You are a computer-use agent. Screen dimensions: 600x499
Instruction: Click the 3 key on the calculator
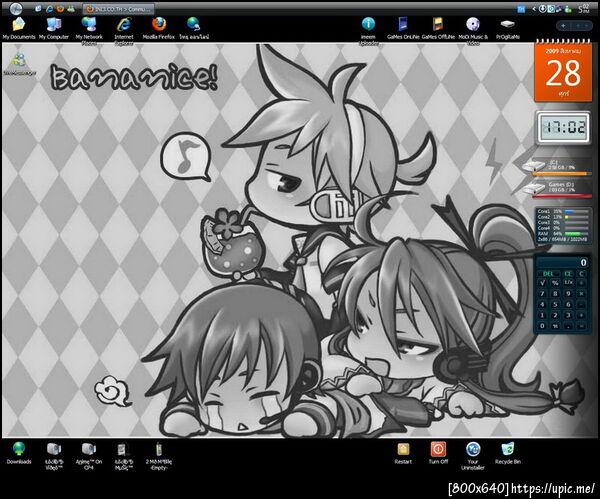click(x=568, y=315)
